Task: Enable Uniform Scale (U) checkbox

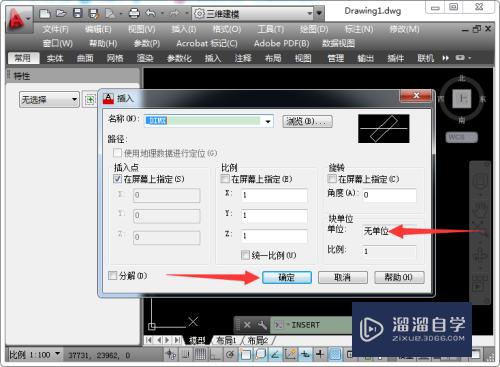Action: (x=245, y=255)
